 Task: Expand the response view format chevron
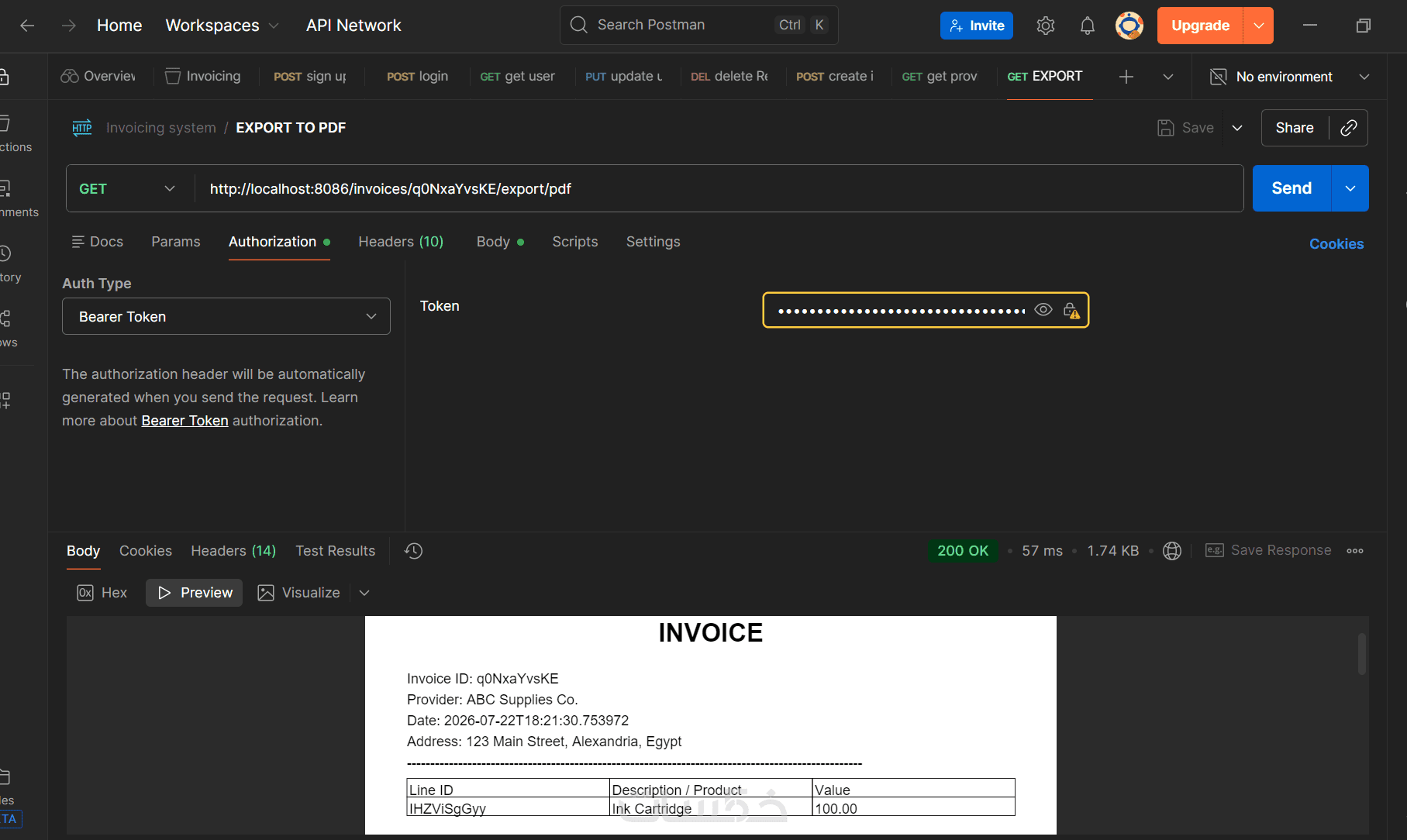364,593
